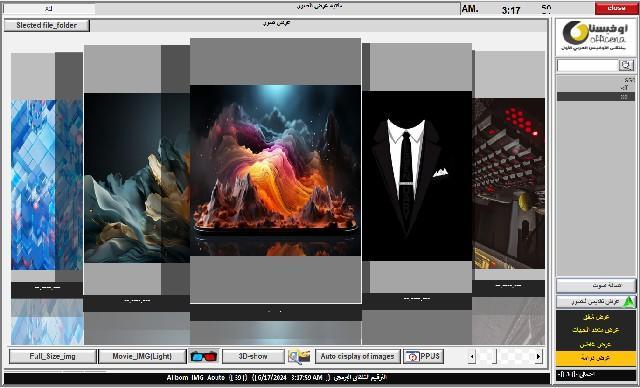Click the Officena logo image
640x388 pixels.
[596, 36]
